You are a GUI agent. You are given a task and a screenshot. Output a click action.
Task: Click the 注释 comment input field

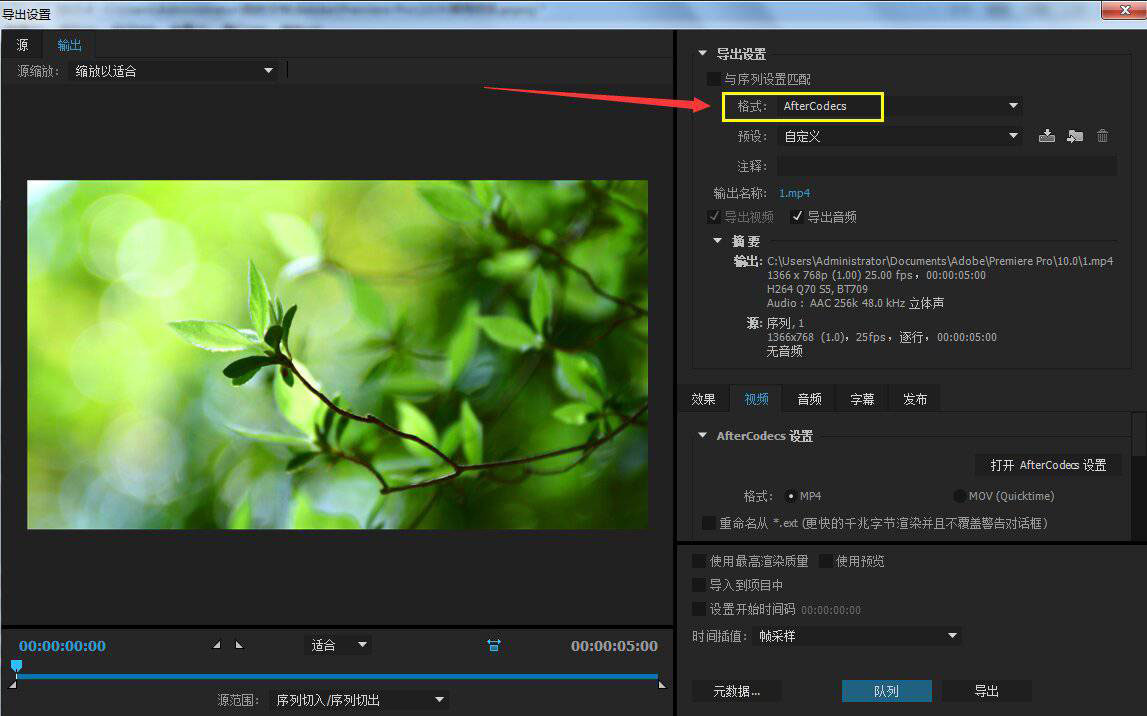947,166
